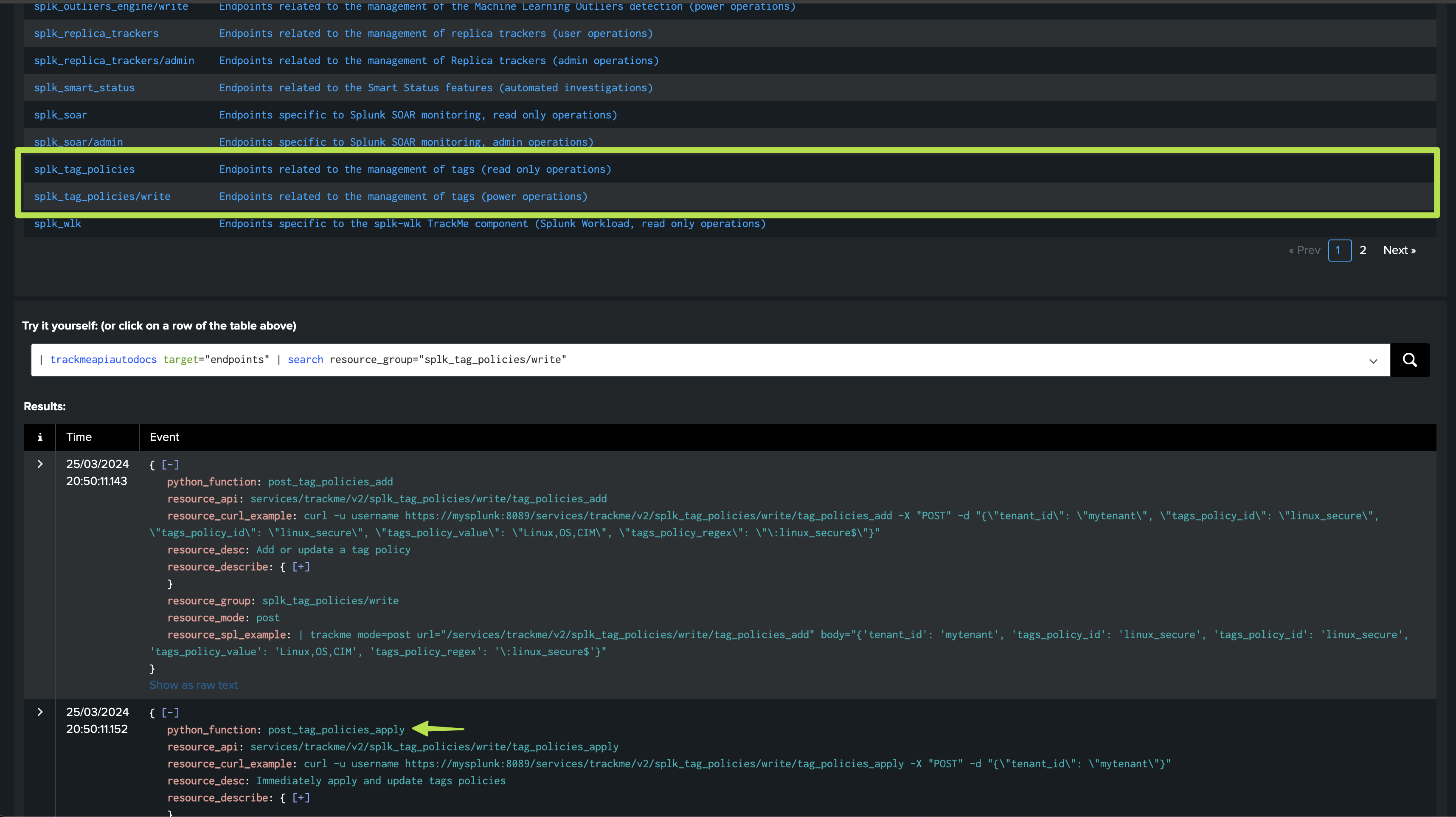The image size is (1456, 817).
Task: Collapse first event JSON with [-]
Action: (170, 465)
